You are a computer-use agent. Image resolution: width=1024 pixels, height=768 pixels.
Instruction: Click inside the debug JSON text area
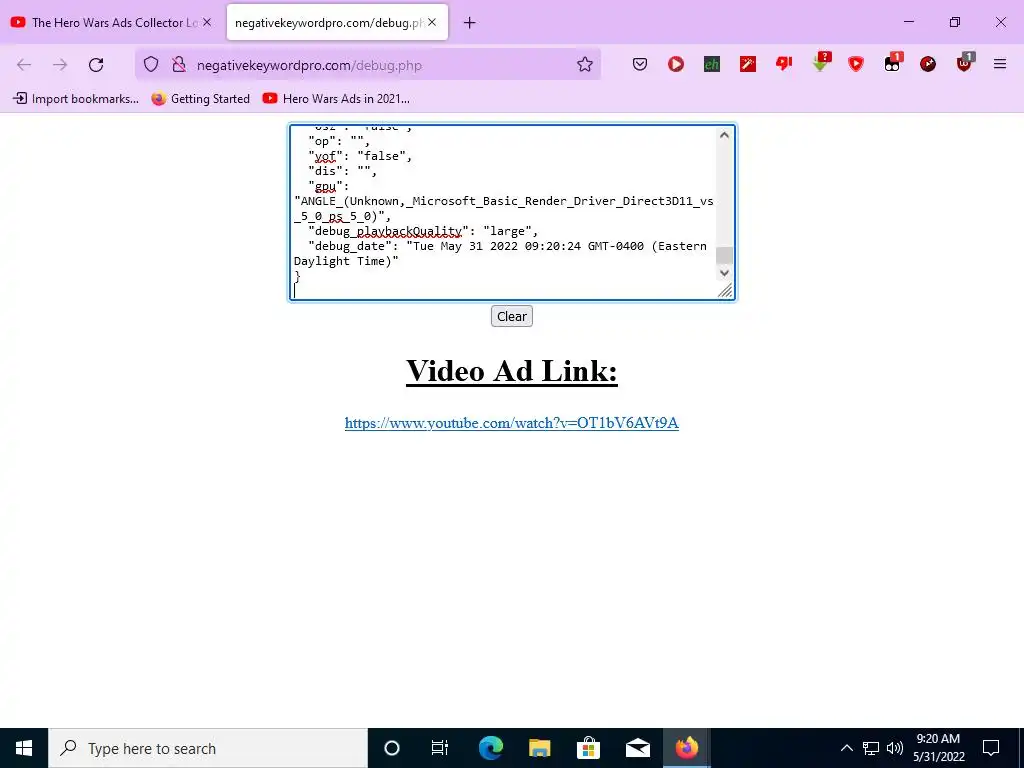click(504, 212)
